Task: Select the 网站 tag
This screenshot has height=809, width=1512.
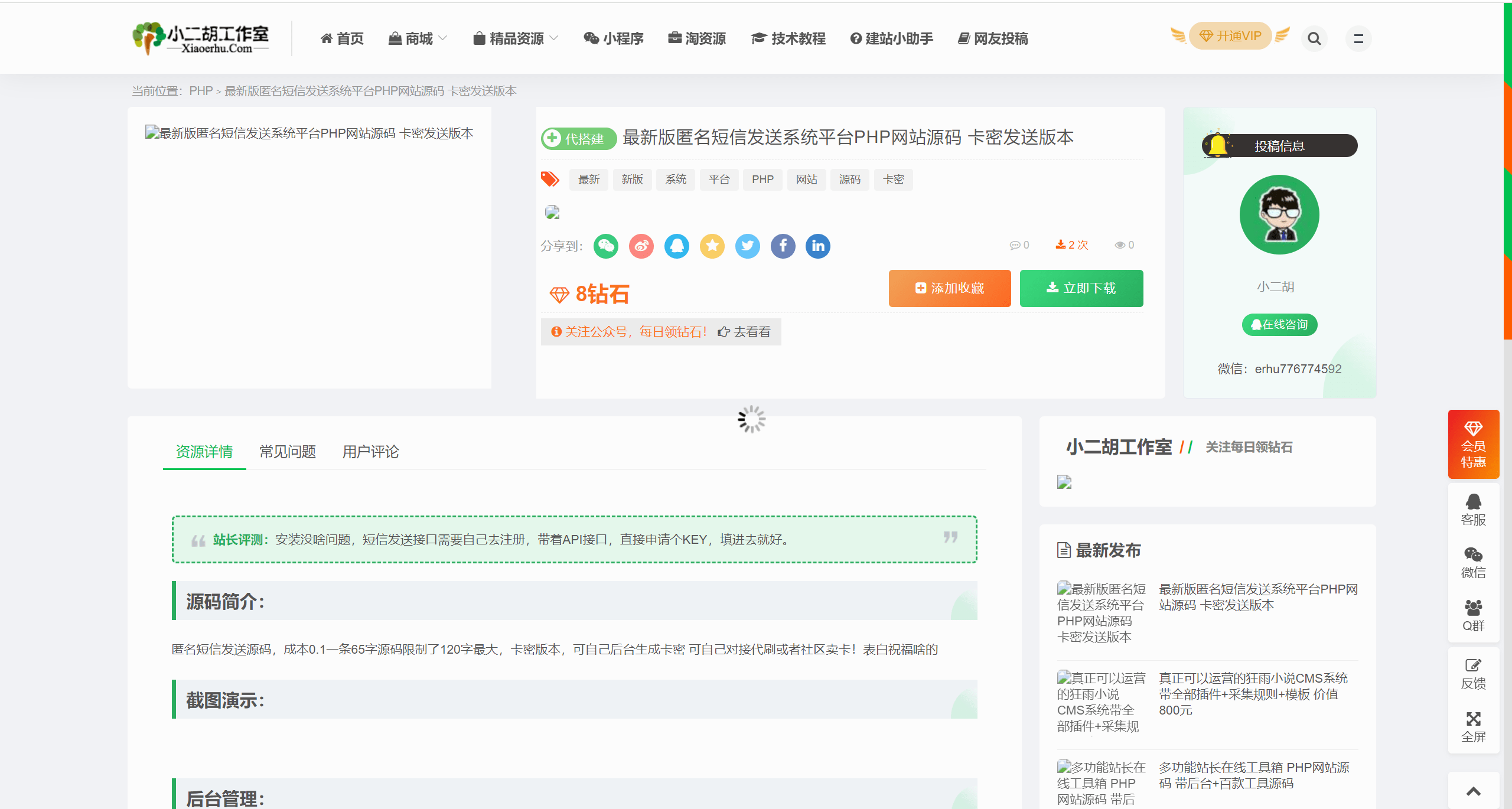Action: point(807,180)
